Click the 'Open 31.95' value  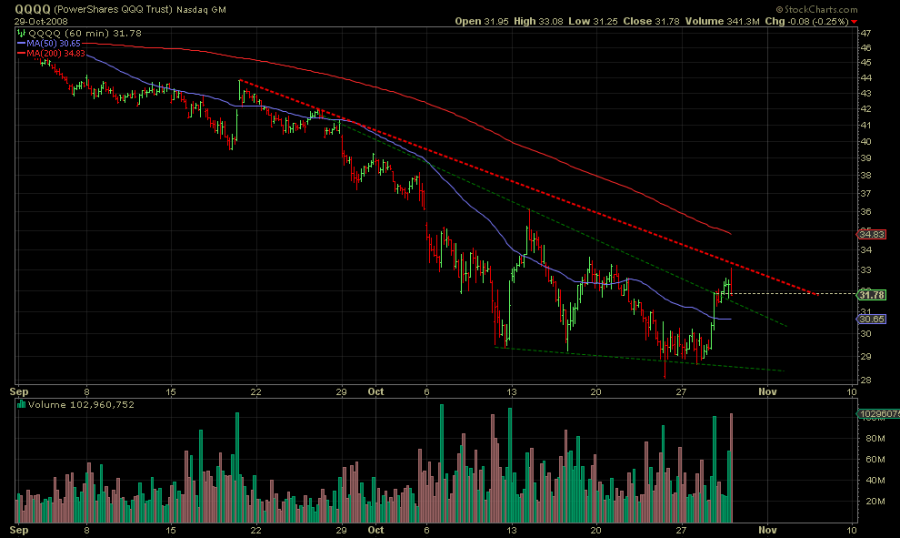pos(482,21)
